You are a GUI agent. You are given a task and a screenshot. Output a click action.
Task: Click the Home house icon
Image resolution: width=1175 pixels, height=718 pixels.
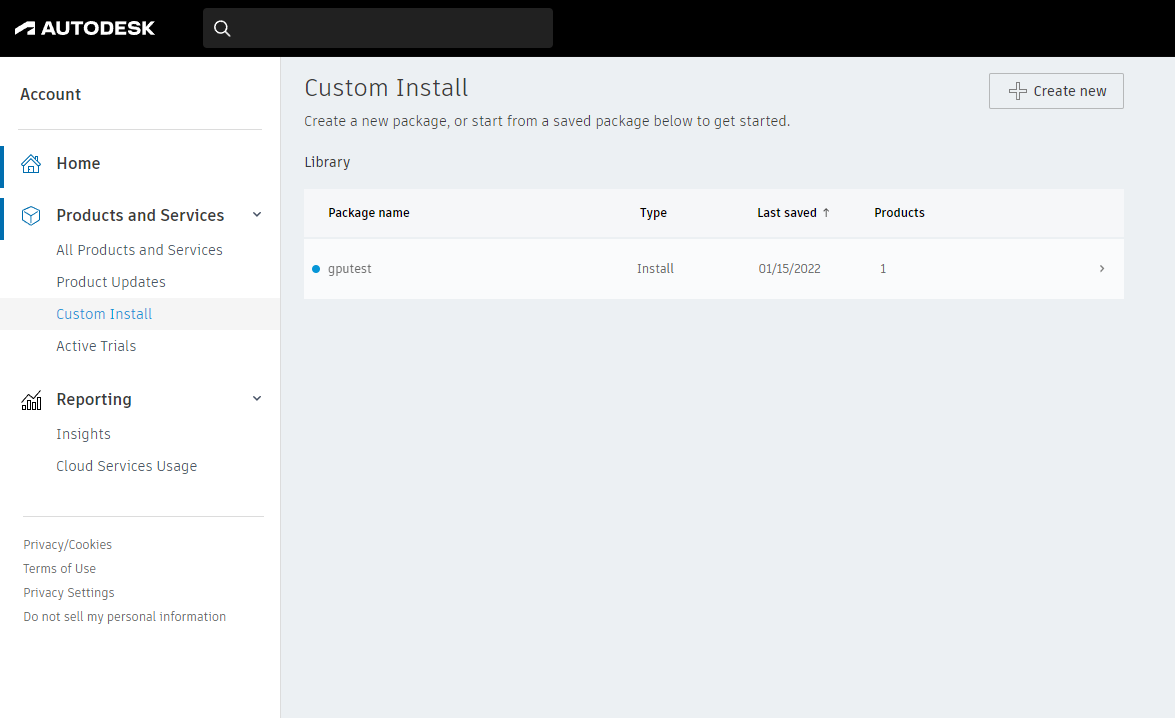coord(31,164)
